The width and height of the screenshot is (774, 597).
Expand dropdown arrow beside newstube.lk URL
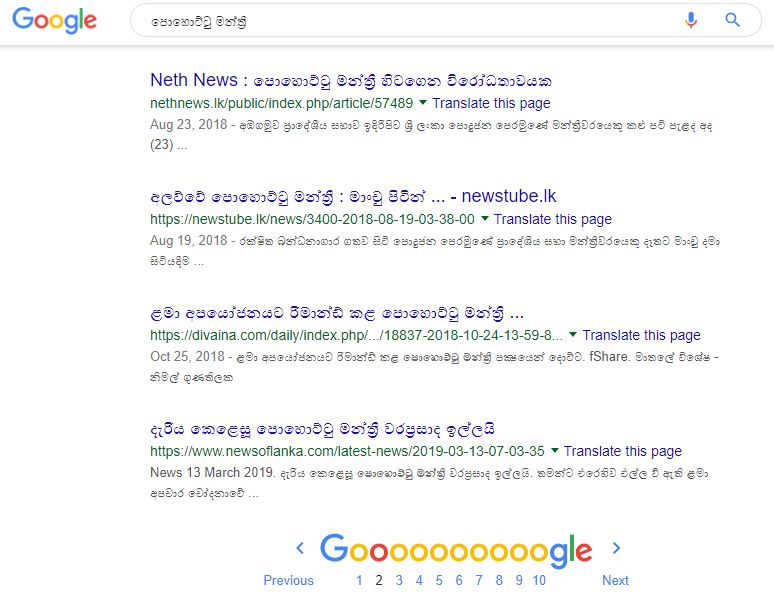point(485,218)
